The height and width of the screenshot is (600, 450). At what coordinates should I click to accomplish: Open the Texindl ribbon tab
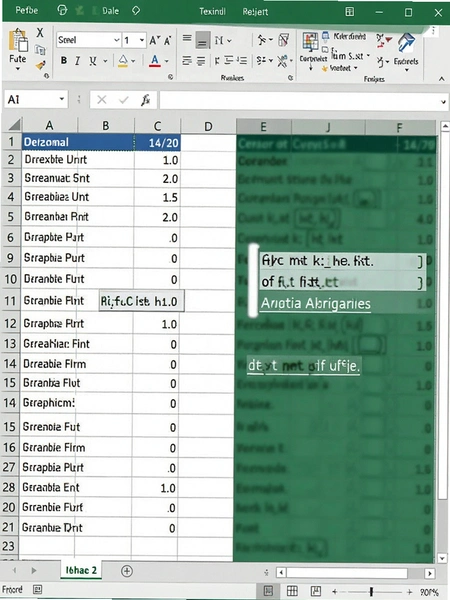click(x=212, y=11)
